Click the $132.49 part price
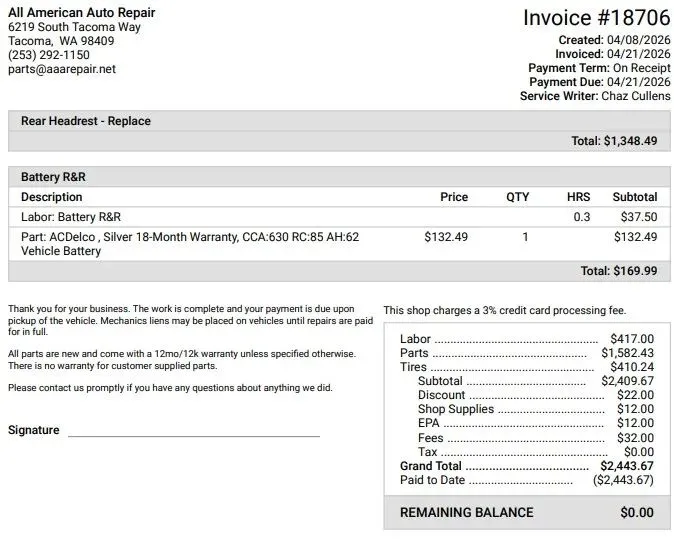Image resolution: width=674 pixels, height=539 pixels. pyautogui.click(x=446, y=237)
